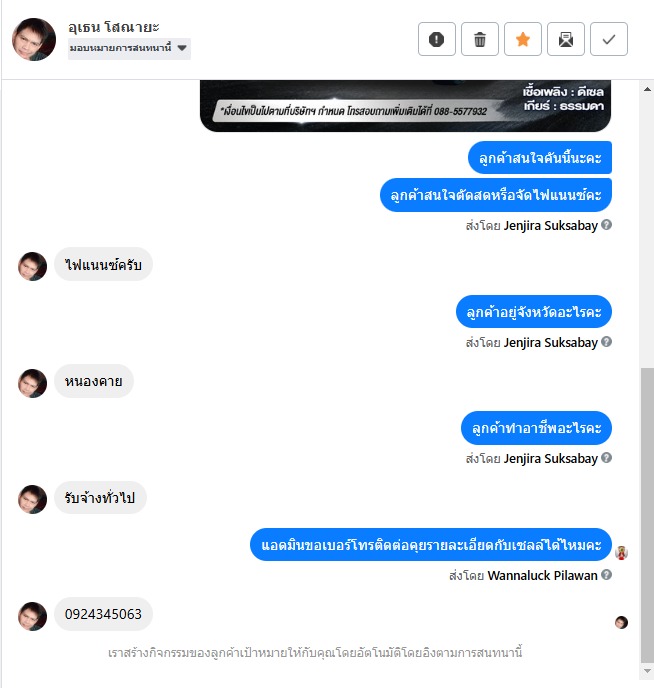This screenshot has height=688, width=654.
Task: Click customer avatar beside หนองคาย message
Action: pos(32,383)
